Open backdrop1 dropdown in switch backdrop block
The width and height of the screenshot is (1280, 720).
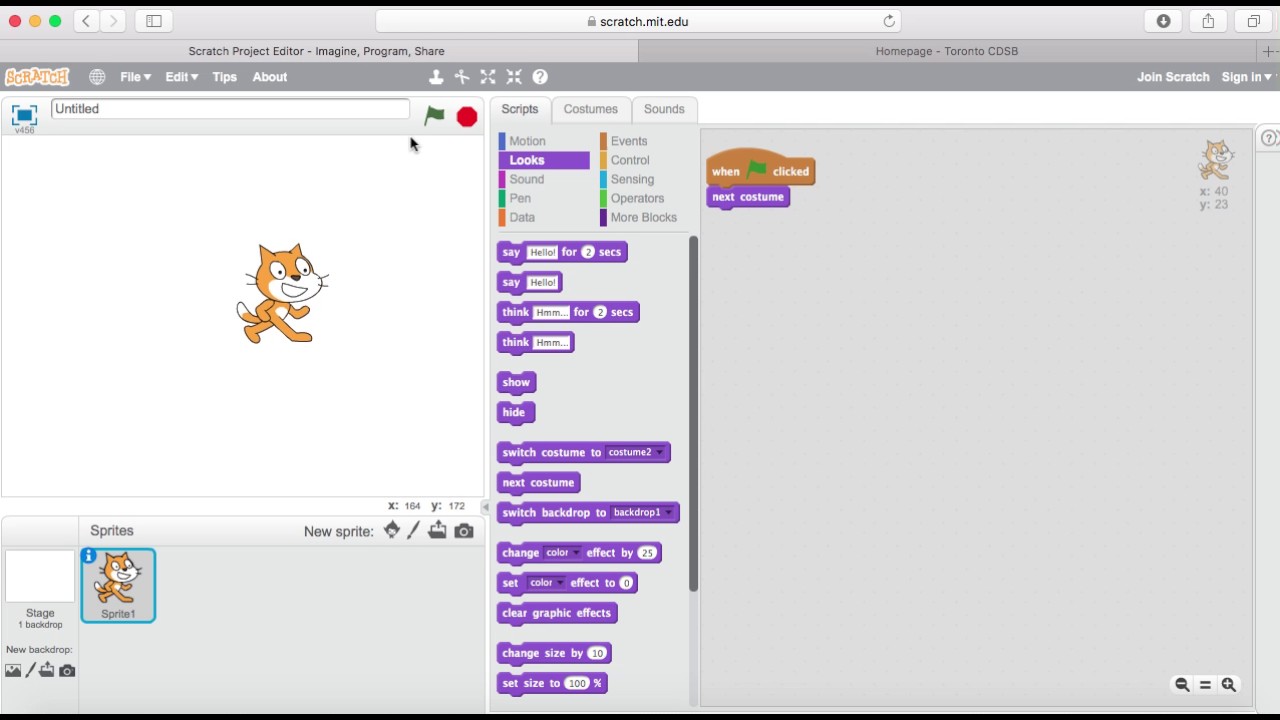click(x=643, y=512)
